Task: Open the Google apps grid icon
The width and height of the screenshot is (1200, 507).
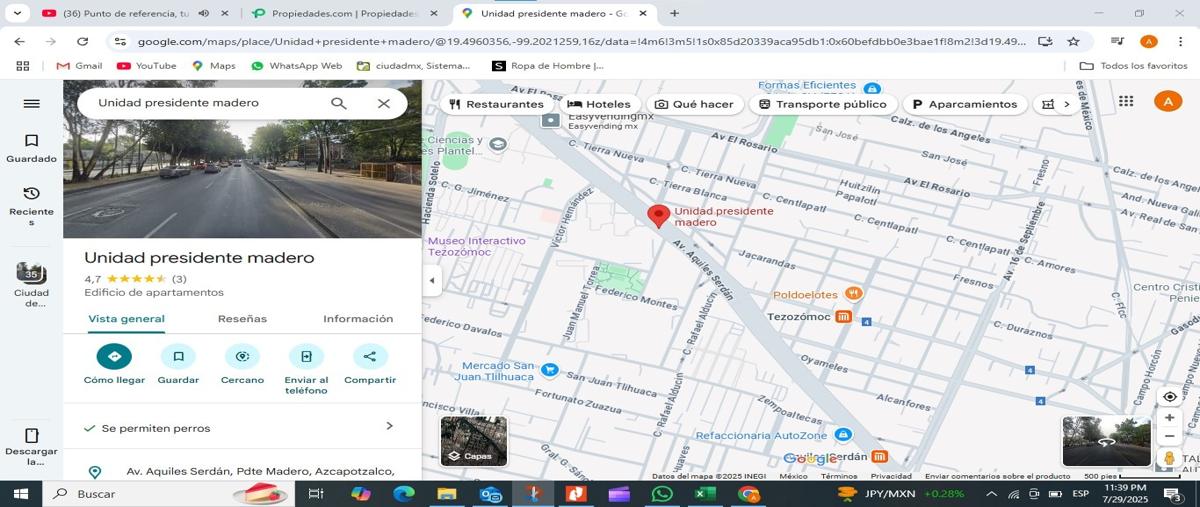Action: tap(1126, 101)
